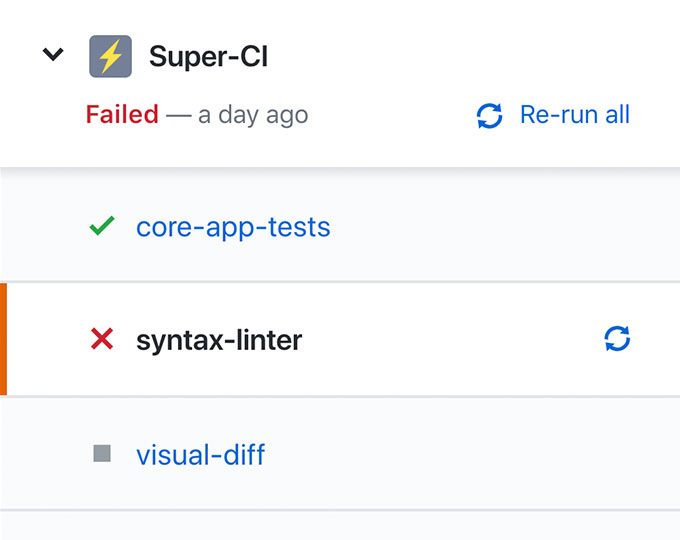Re-run the syntax-linter check via its refresh icon
The height and width of the screenshot is (540, 680).
pos(618,339)
